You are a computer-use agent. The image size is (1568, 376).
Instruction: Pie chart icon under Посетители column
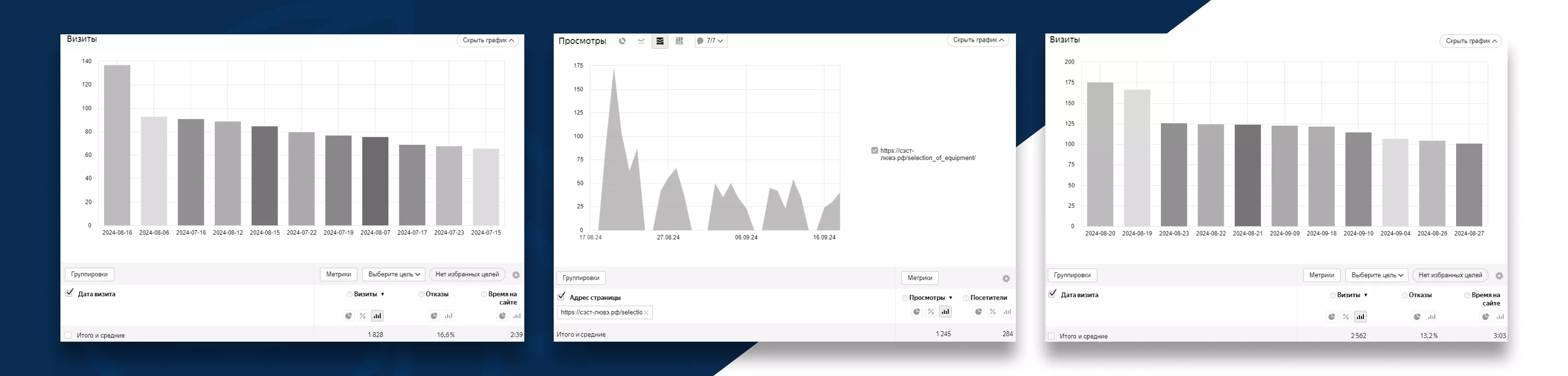click(979, 311)
